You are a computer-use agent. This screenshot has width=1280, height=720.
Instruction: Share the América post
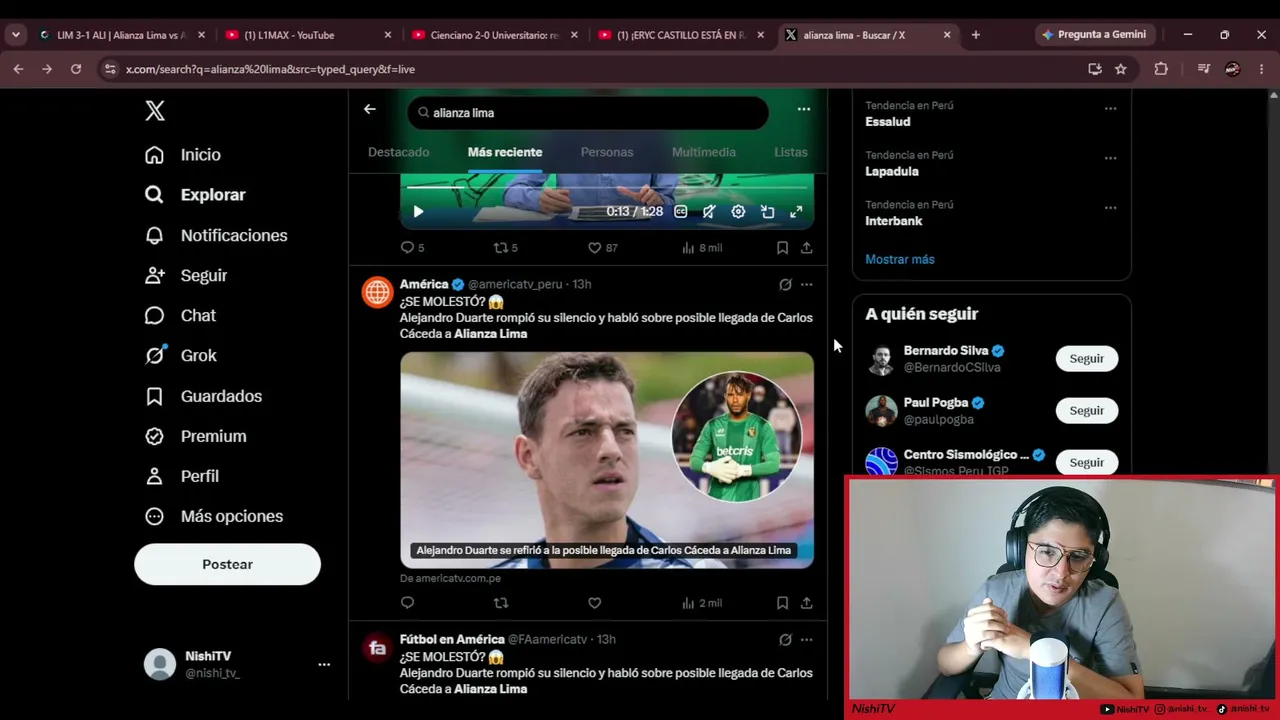tap(806, 603)
